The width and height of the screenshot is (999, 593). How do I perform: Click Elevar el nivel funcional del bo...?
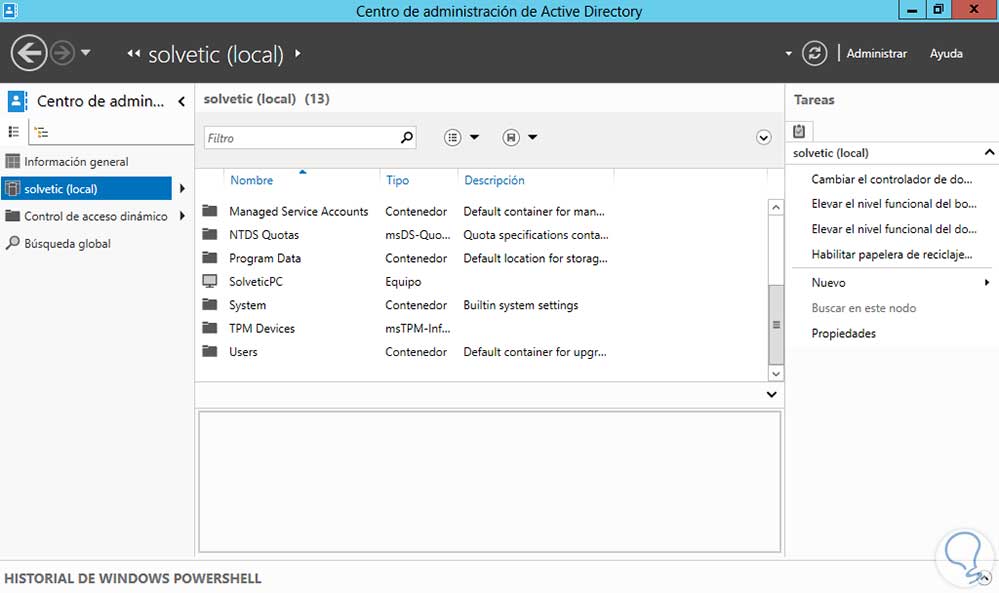(893, 204)
